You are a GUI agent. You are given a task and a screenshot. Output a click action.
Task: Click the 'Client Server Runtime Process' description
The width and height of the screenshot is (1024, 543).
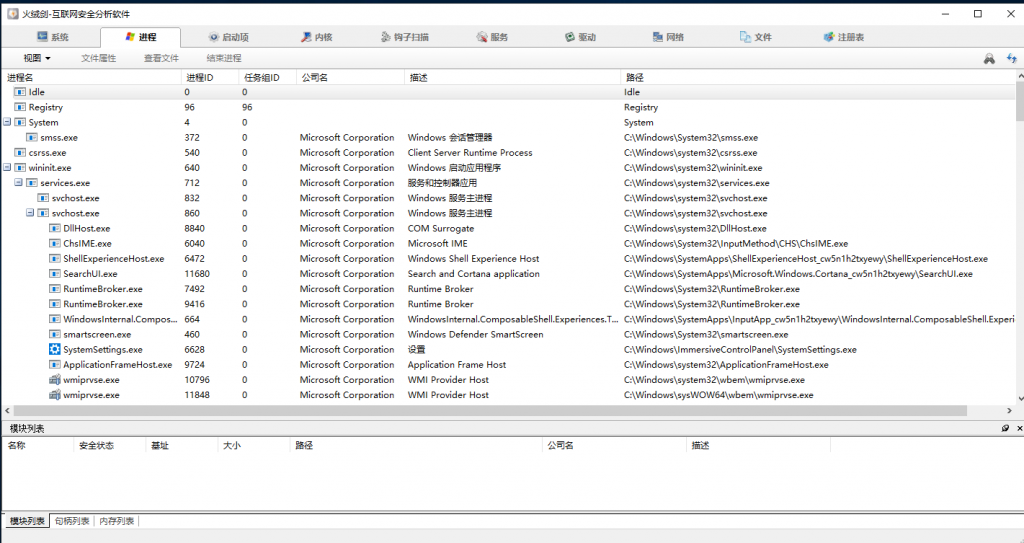(470, 152)
